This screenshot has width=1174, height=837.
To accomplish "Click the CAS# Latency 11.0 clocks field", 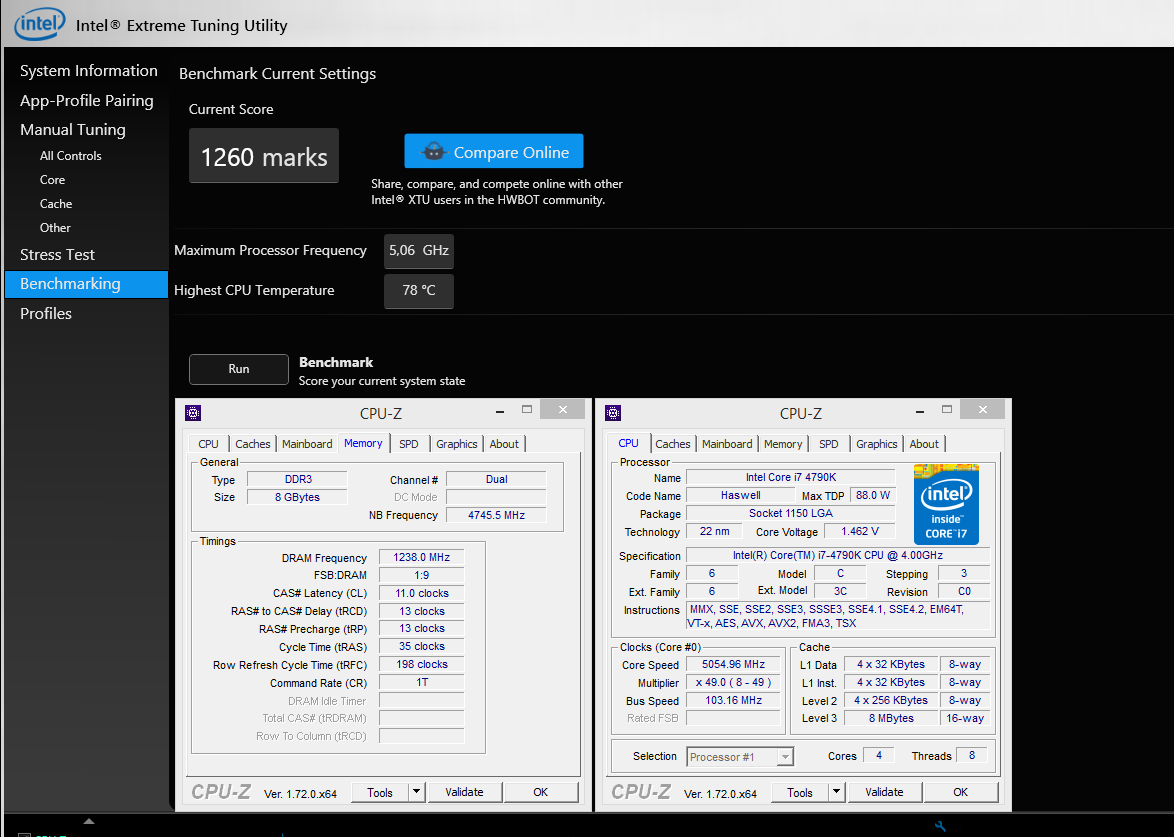I will click(x=422, y=593).
